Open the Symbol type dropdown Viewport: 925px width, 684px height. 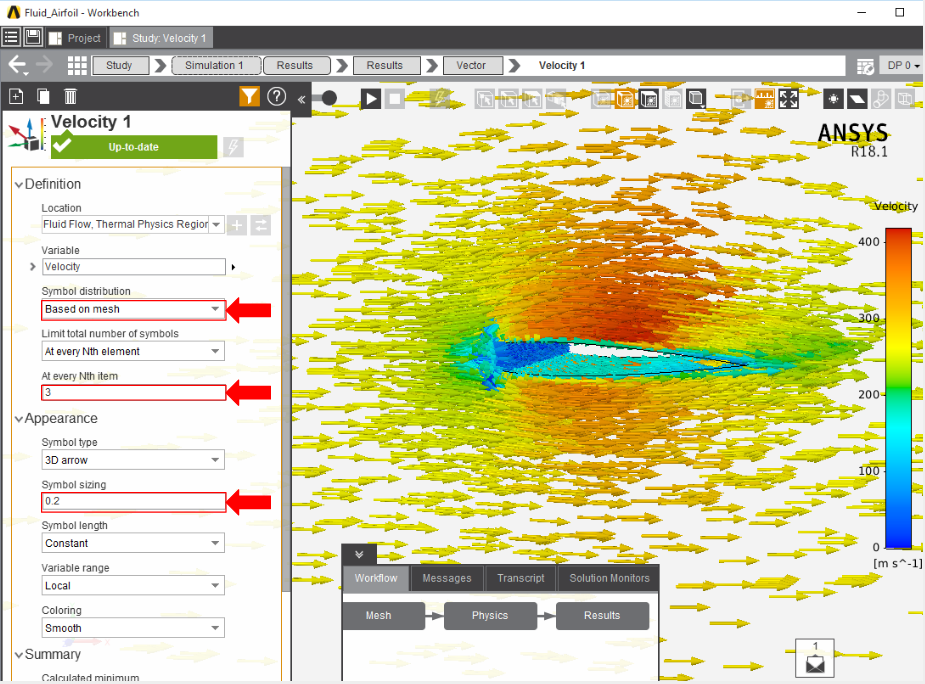(133, 460)
